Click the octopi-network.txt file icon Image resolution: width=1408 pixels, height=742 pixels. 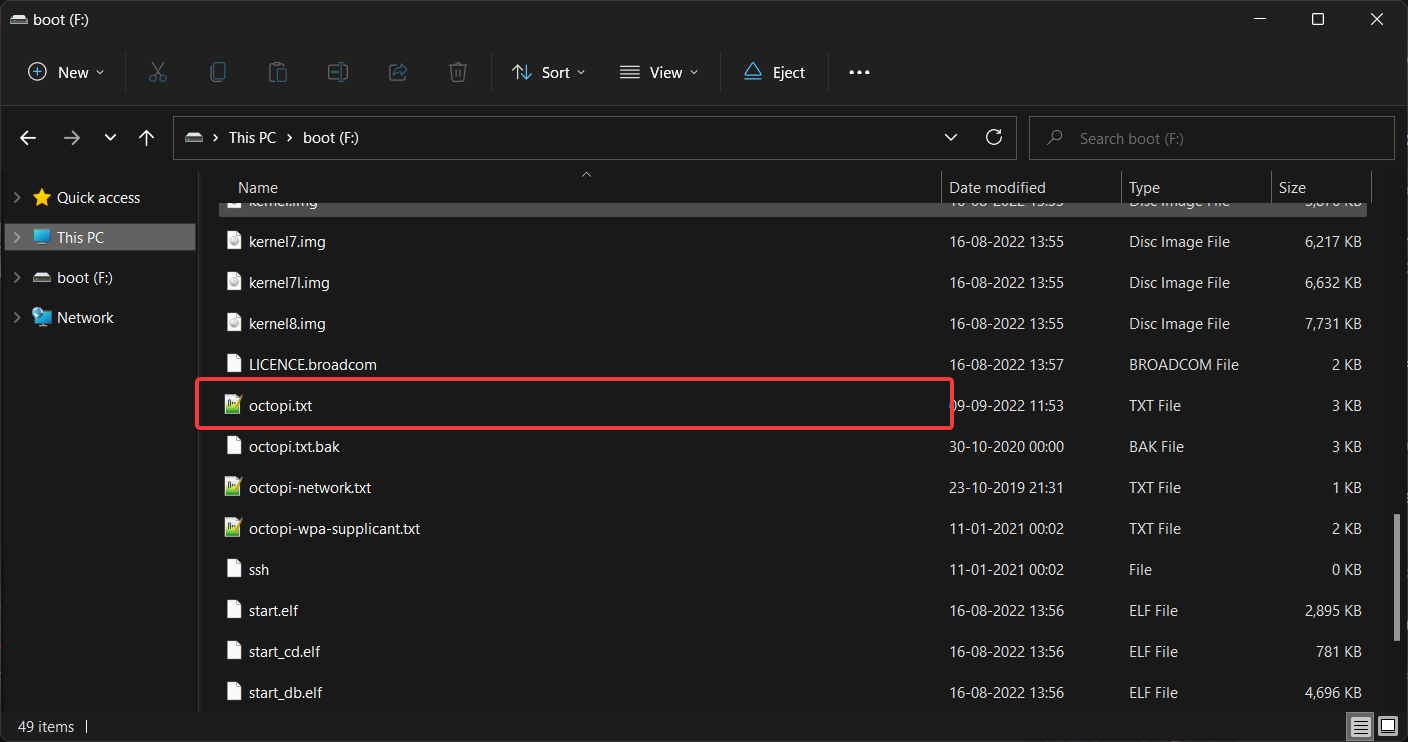point(234,487)
